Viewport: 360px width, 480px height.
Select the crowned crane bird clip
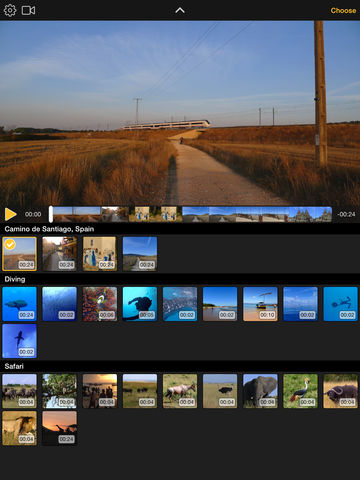click(x=300, y=391)
